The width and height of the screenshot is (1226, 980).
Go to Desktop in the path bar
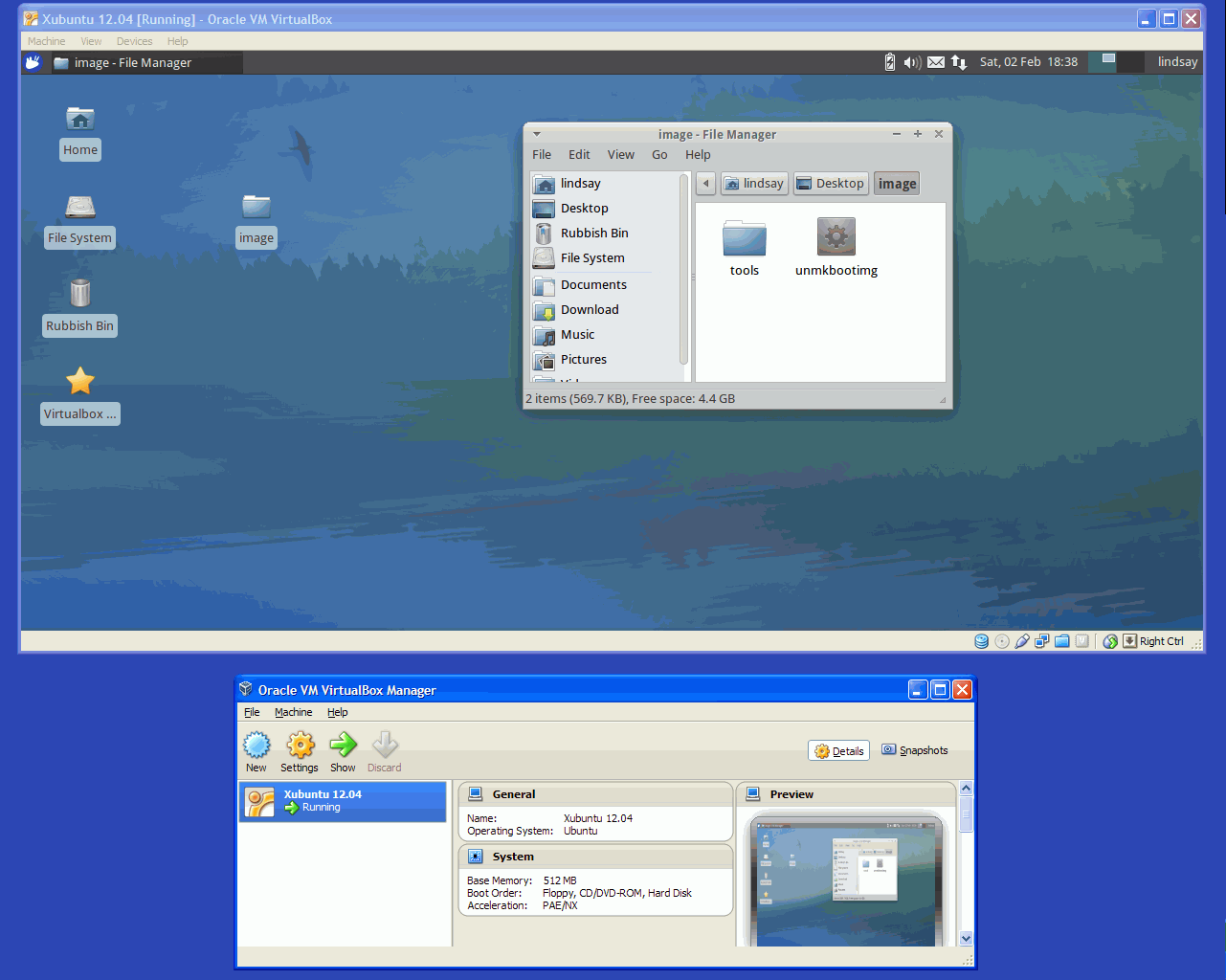coord(831,184)
